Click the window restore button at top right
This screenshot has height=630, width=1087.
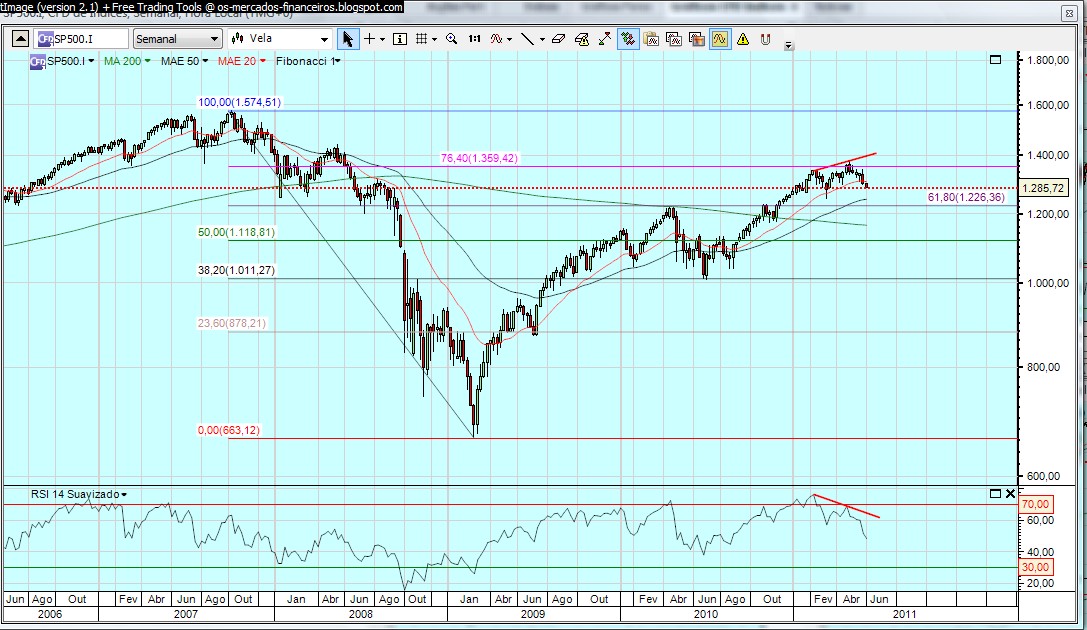point(1068,13)
